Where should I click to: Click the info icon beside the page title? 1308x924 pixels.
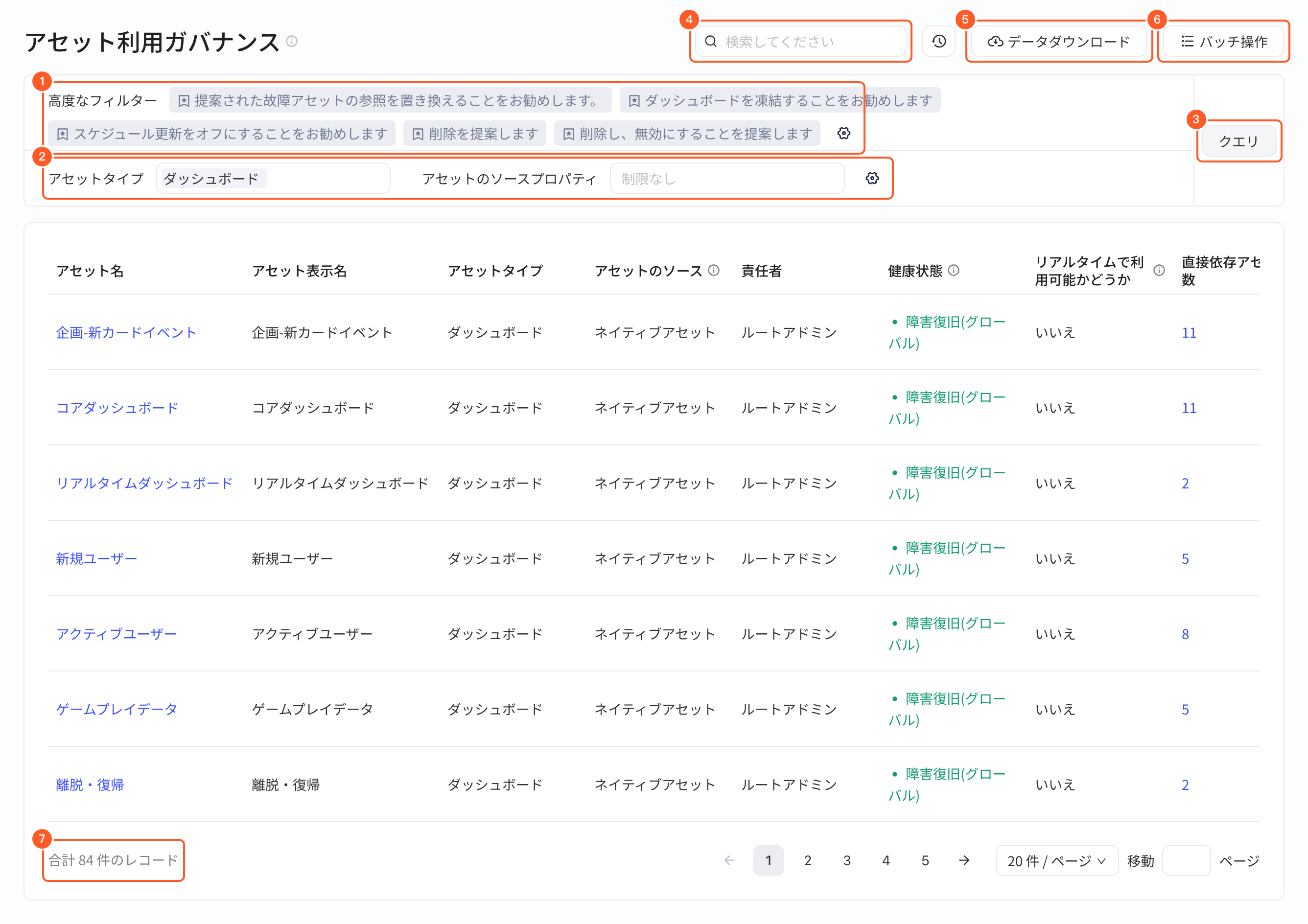[292, 42]
